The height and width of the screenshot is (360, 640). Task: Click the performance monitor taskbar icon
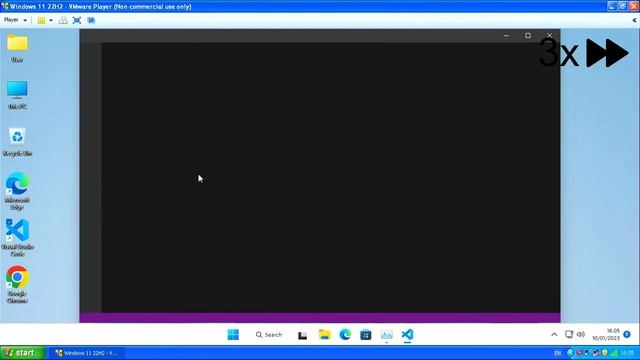(387, 335)
